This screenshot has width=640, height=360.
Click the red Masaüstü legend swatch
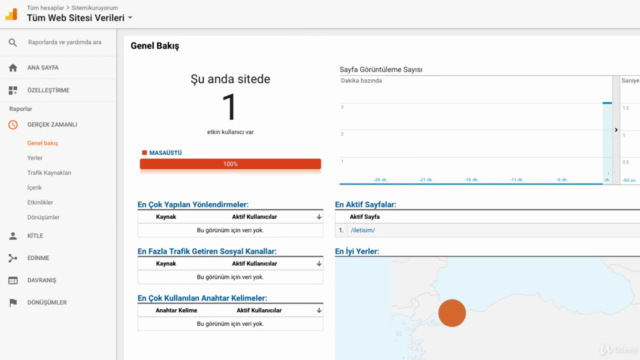(x=144, y=153)
